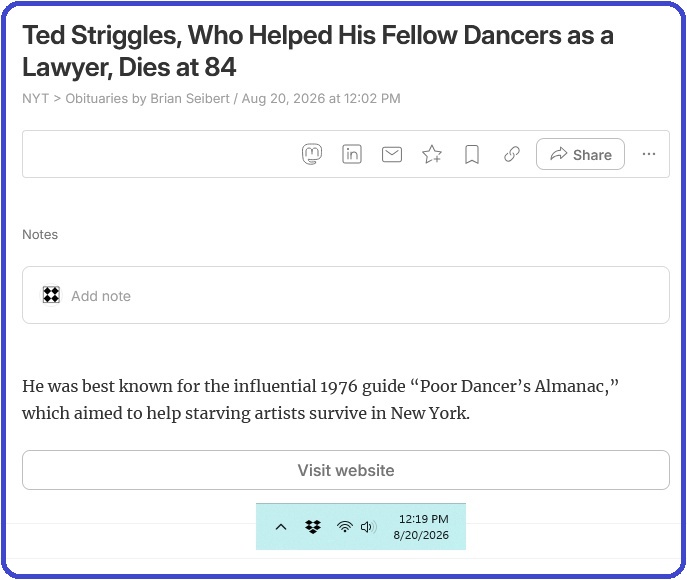Open the Ted Striggles article headline
Image resolution: width=687 pixels, height=580 pixels.
(318, 51)
